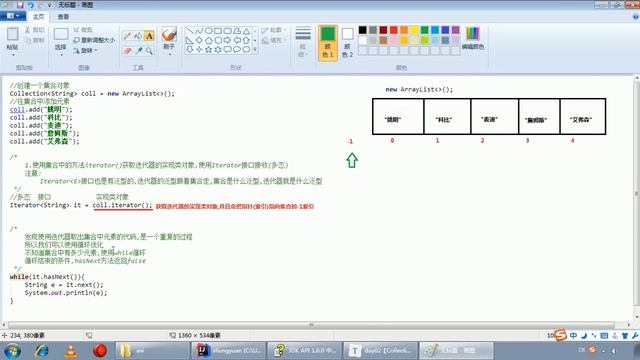Image resolution: width=640 pixels, height=360 pixels.
Task: Click the Resize (重新调整大小) button
Action: click(x=94, y=40)
